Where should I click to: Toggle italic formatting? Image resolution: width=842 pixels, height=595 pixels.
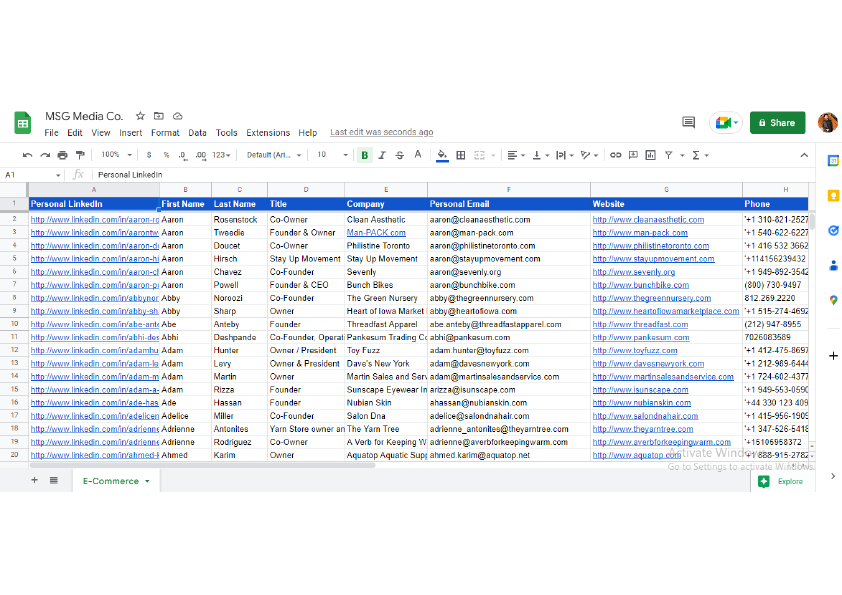tap(382, 155)
